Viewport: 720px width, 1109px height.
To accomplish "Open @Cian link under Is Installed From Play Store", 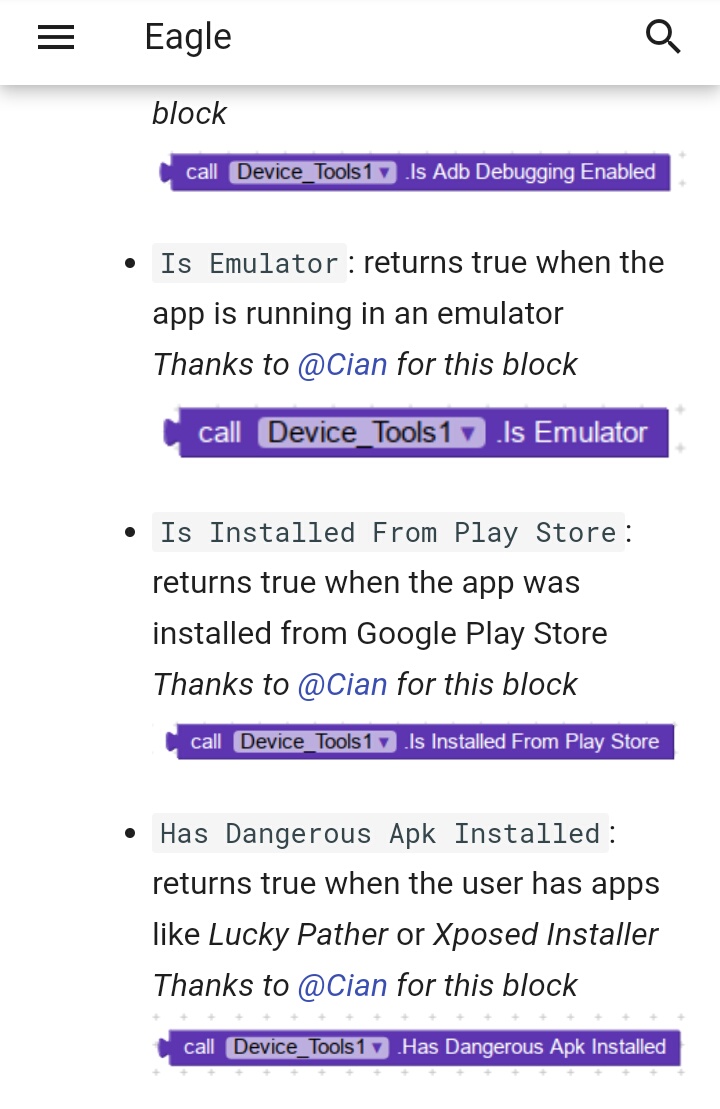I will 342,685.
